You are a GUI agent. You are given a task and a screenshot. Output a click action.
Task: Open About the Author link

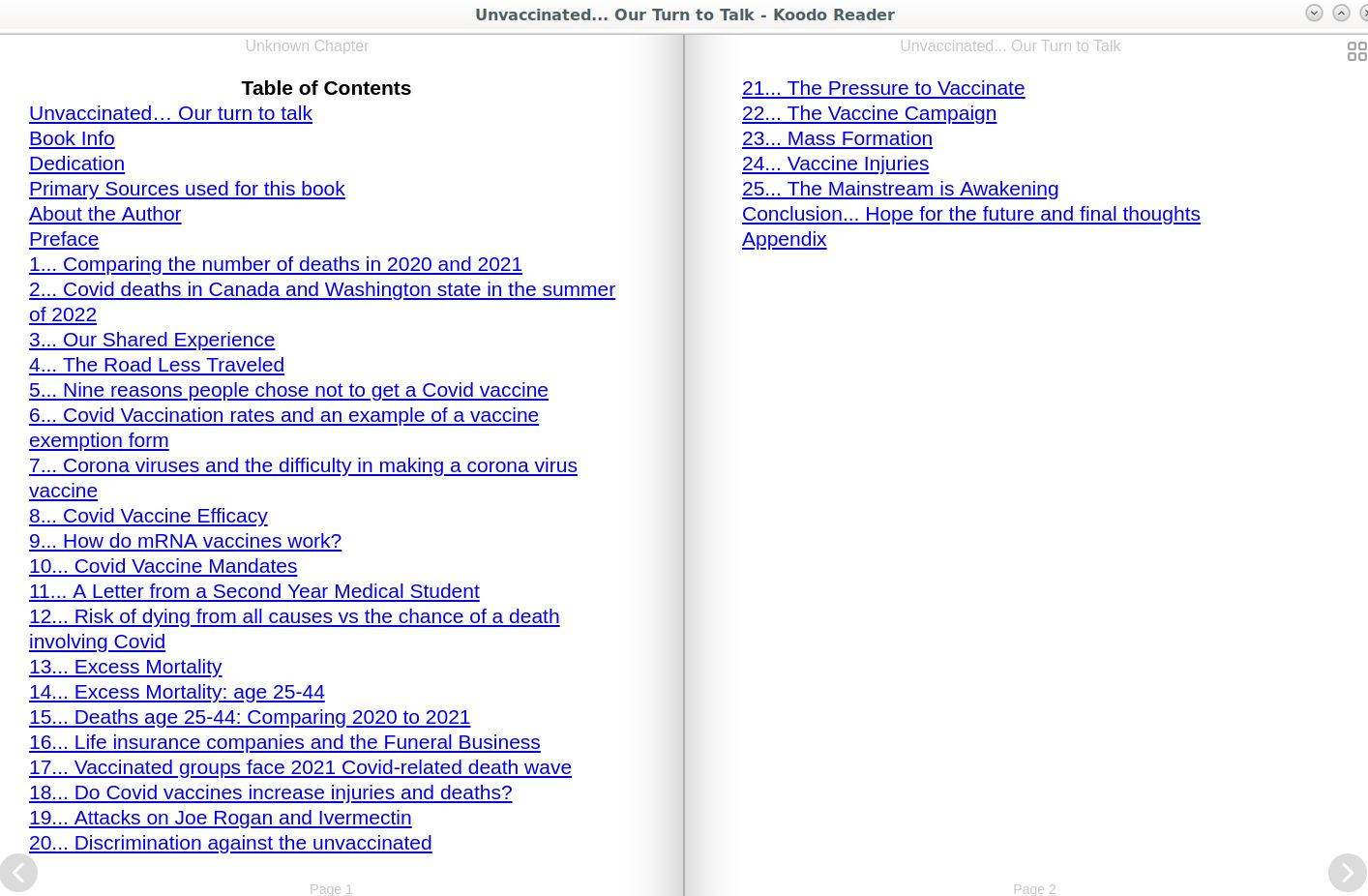point(104,214)
